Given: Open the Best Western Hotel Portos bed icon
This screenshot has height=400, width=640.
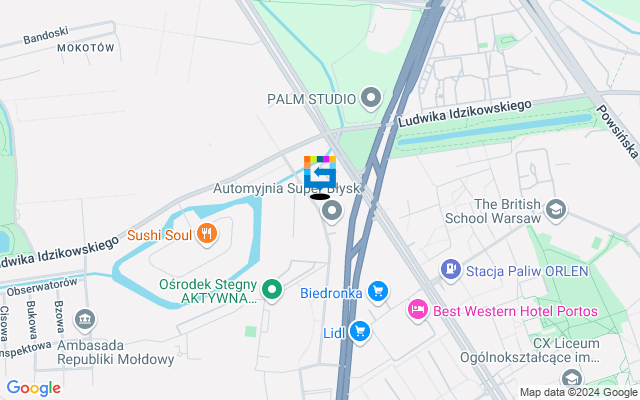Looking at the screenshot, I should point(418,310).
